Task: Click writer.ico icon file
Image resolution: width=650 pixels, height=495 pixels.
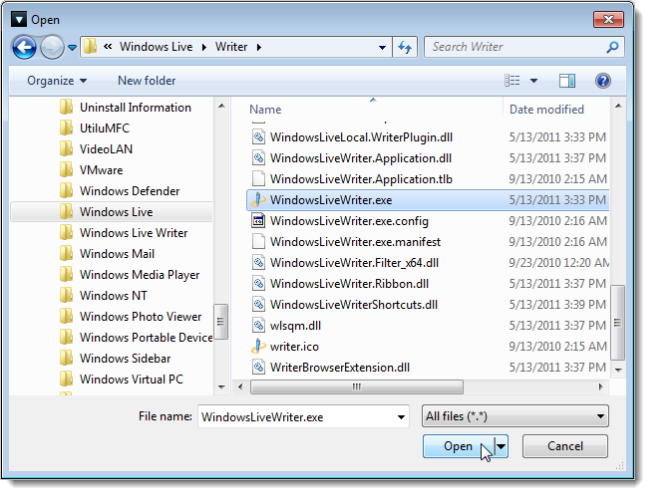Action: 259,347
